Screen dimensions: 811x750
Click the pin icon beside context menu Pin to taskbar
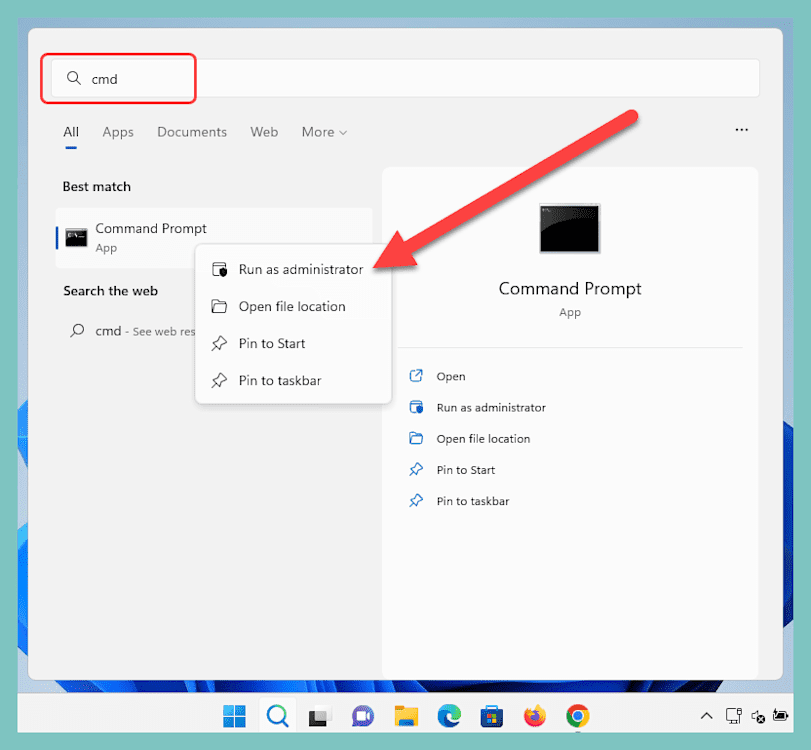point(219,381)
